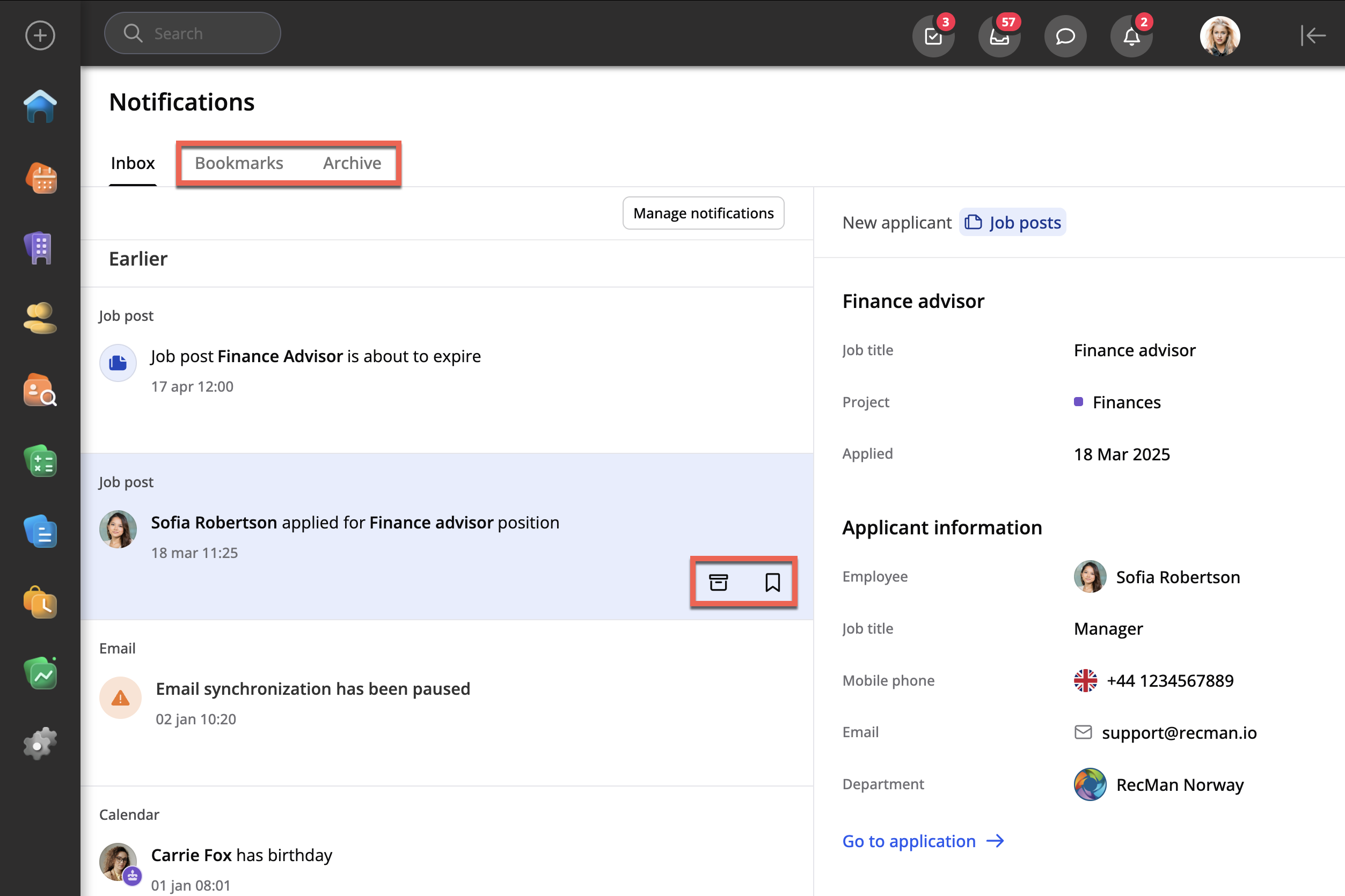Collapse the panel with the arrow-to-bar icon
The width and height of the screenshot is (1345, 896).
(x=1312, y=35)
